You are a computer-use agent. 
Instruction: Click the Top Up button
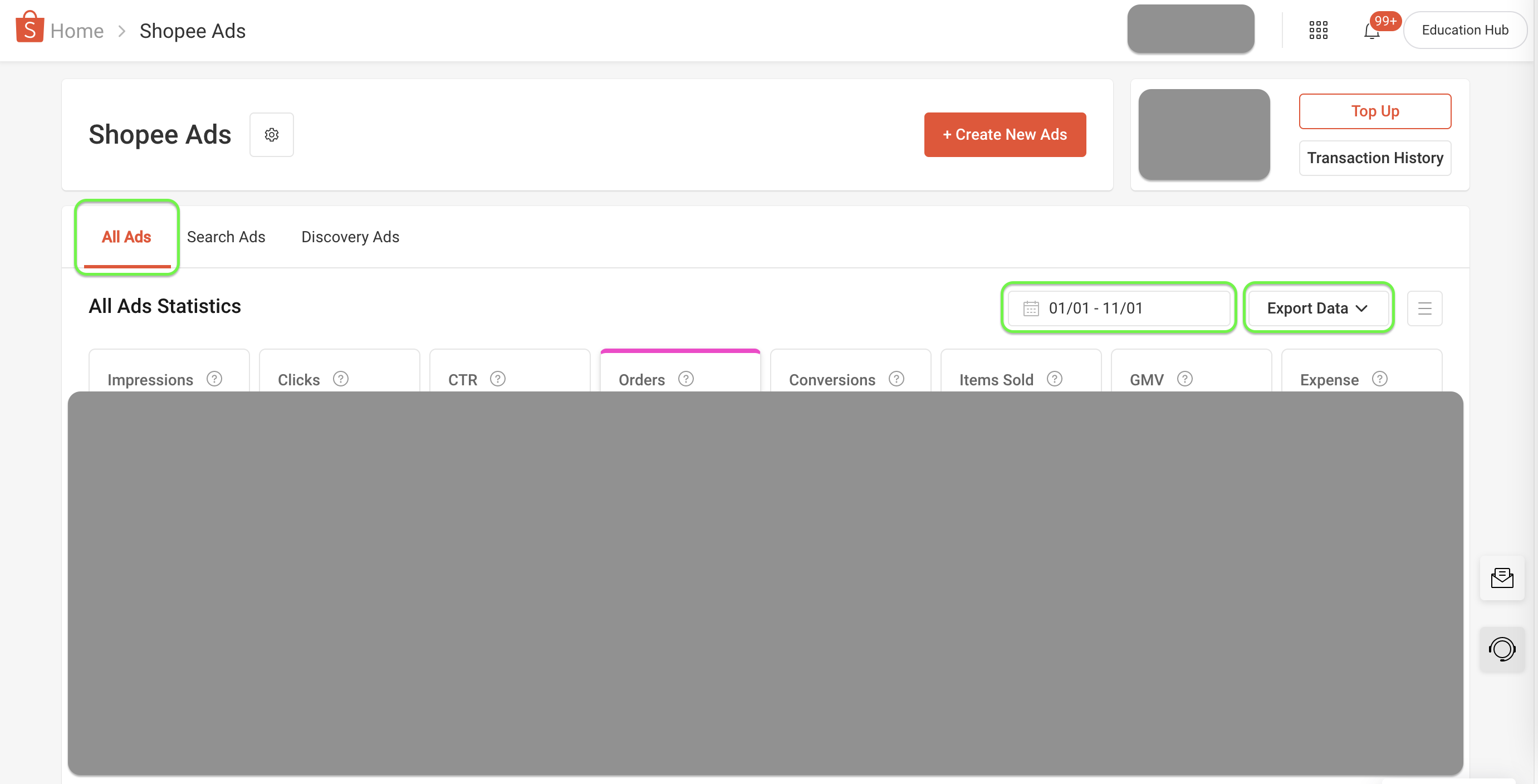1374,111
